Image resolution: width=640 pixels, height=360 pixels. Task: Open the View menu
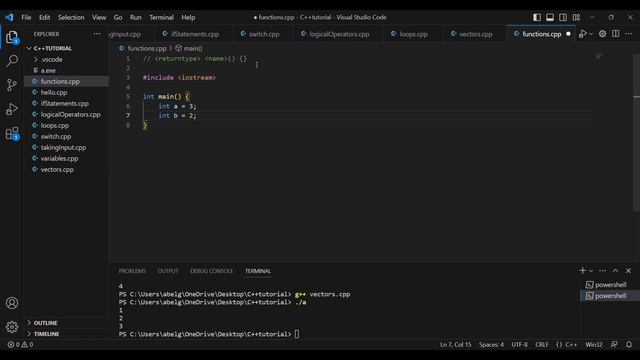[x=99, y=17]
